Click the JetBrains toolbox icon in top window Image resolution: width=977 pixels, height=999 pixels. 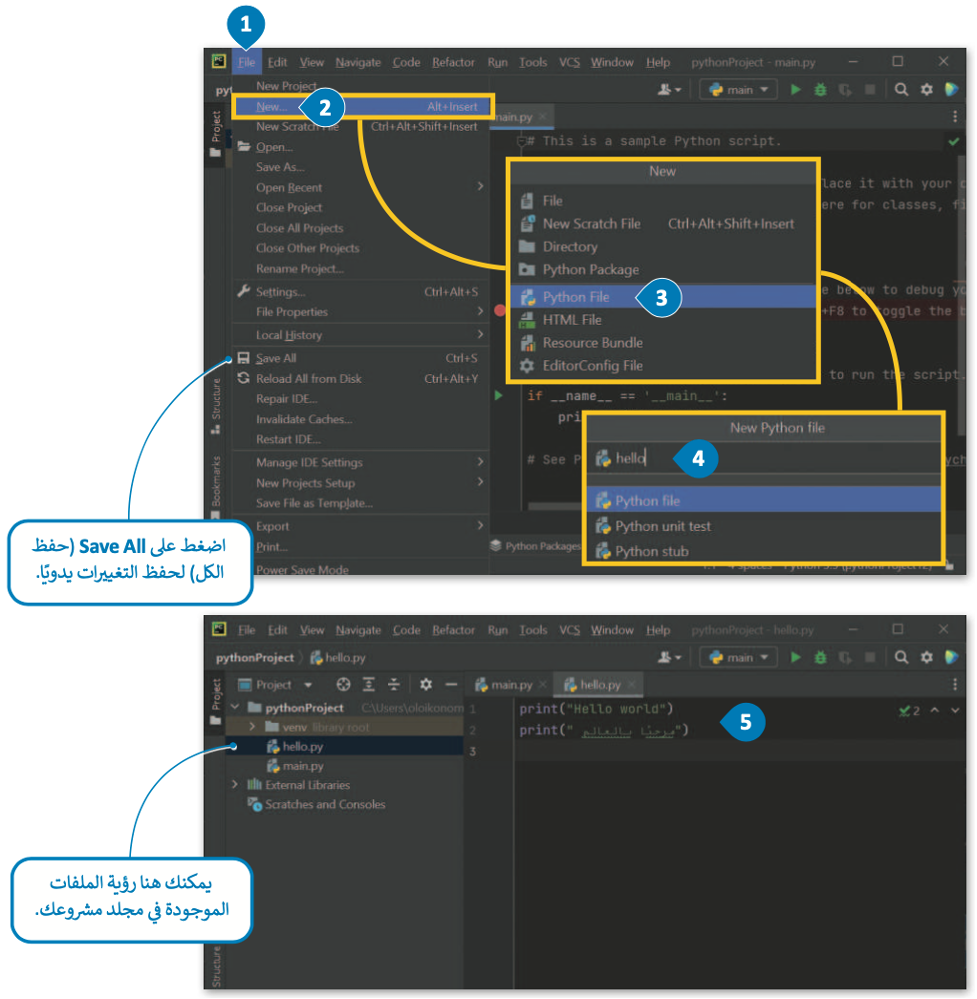(x=952, y=90)
